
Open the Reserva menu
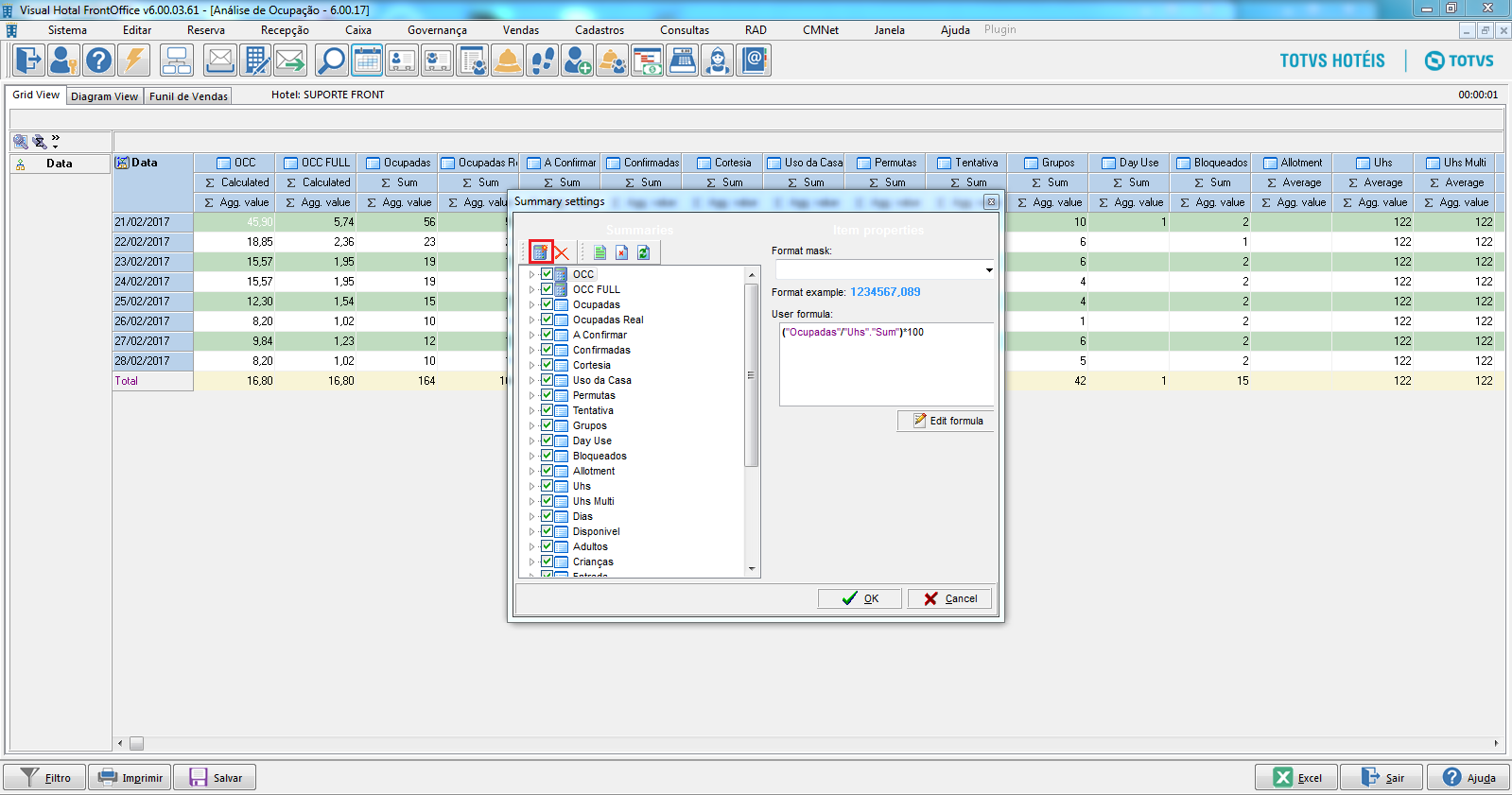coord(206,30)
